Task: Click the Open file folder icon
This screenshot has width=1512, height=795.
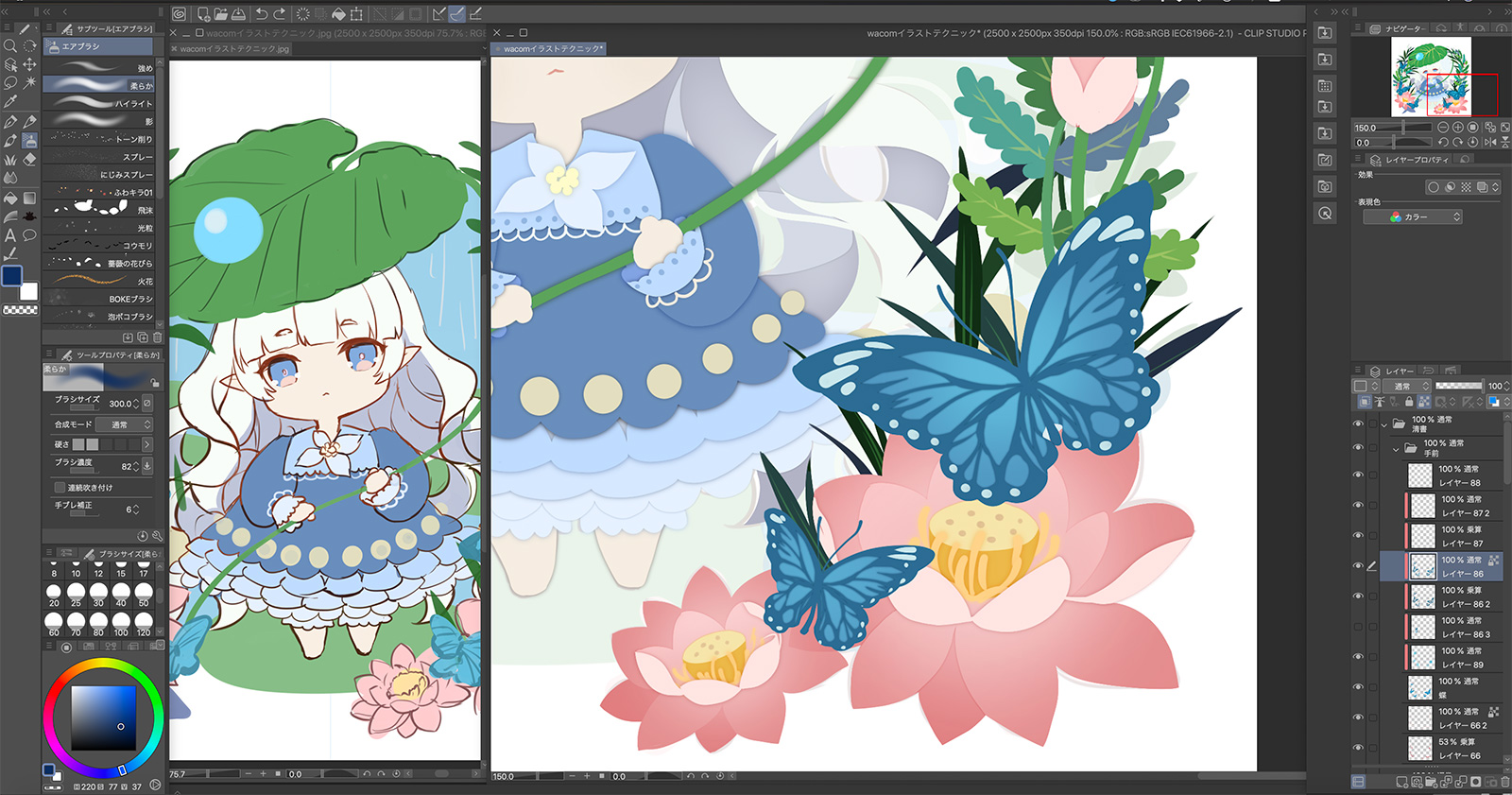Action: tap(220, 13)
